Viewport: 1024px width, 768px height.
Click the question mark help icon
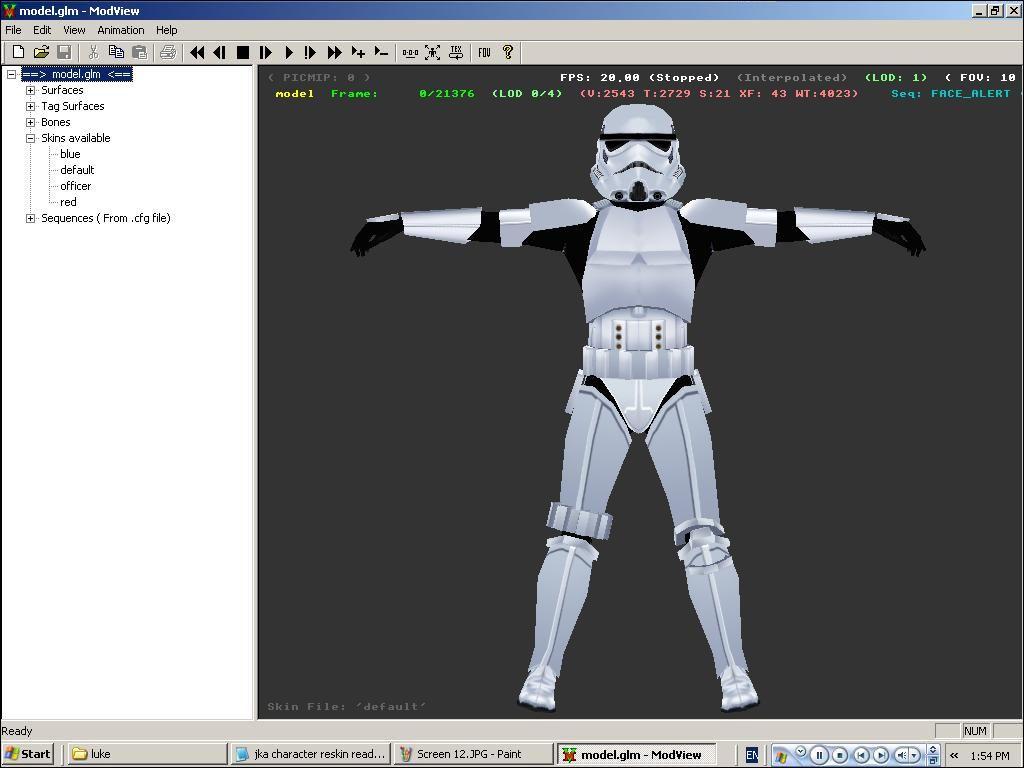(507, 52)
